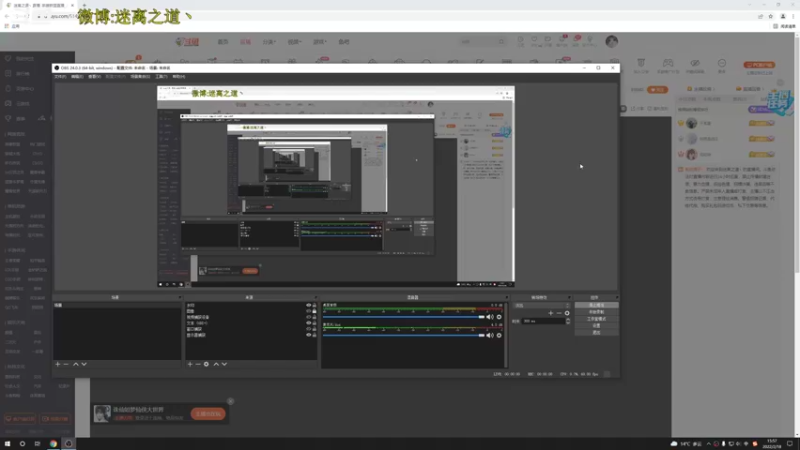Open the 文件 menu in OBS

pos(60,77)
